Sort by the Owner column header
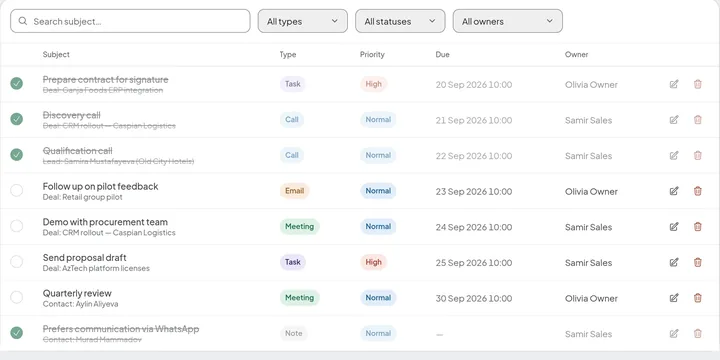720x360 pixels. (x=576, y=54)
